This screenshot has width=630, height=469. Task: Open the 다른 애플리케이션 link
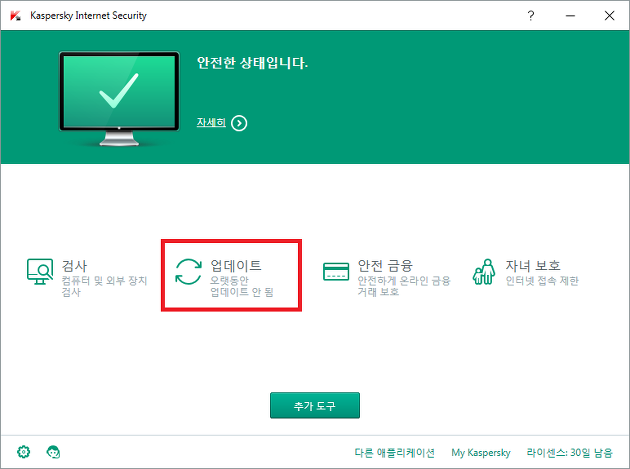point(394,453)
